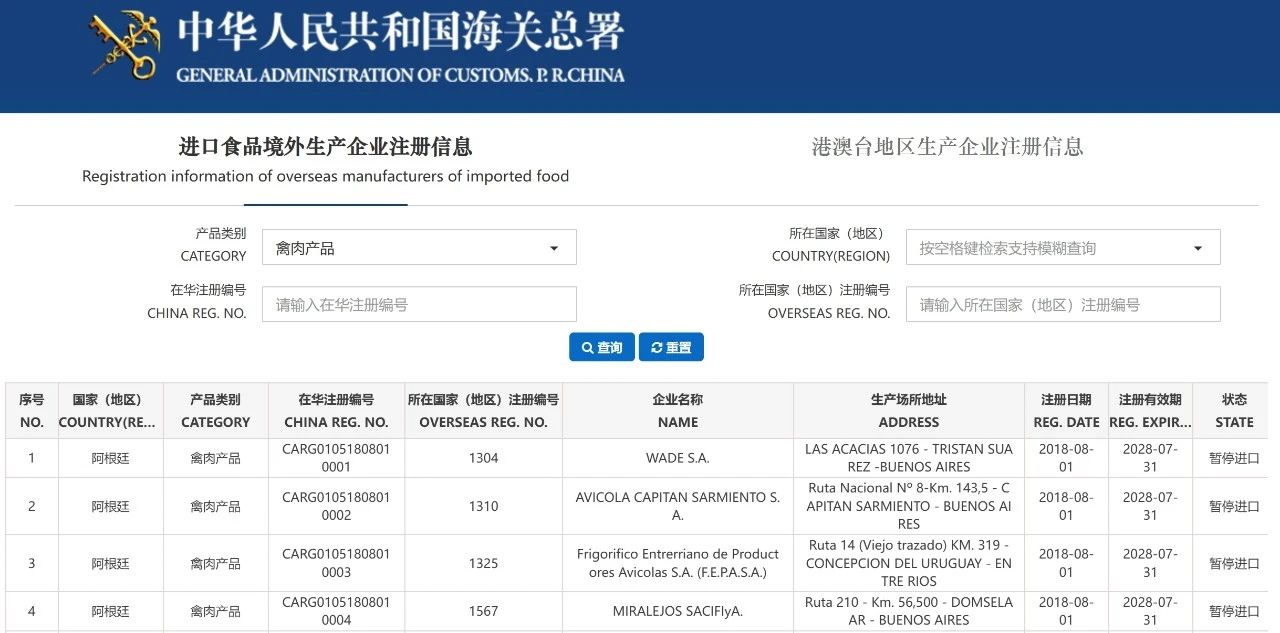The width and height of the screenshot is (1280, 633).
Task: Click the OVERSEAS REG. NO. input field
Action: [1062, 305]
